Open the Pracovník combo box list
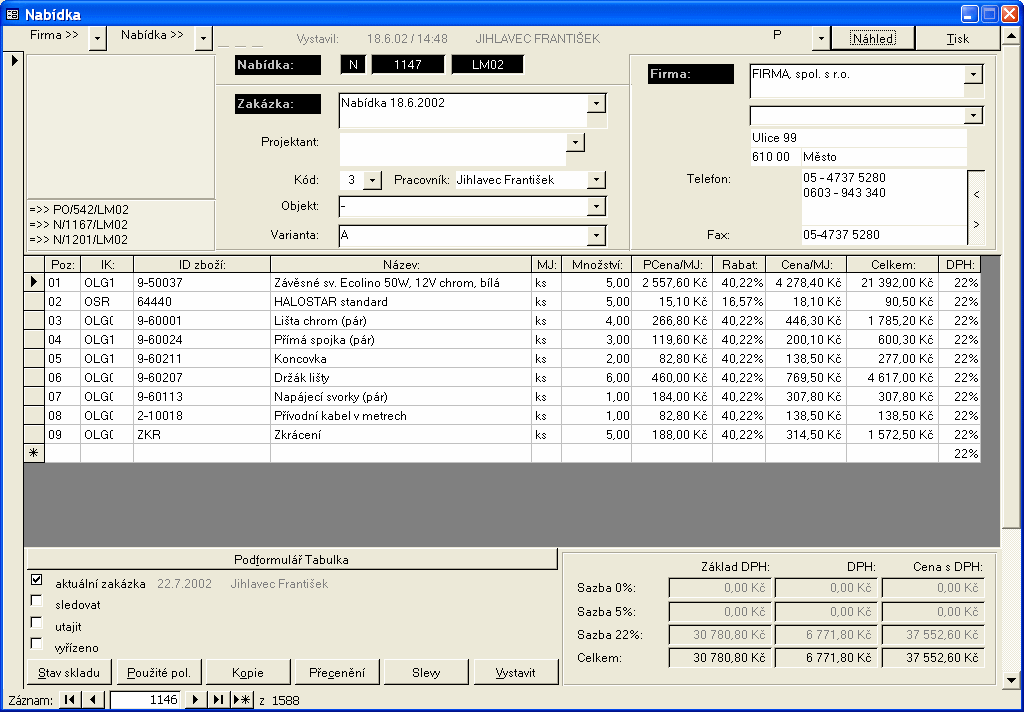1024x712 pixels. tap(596, 180)
